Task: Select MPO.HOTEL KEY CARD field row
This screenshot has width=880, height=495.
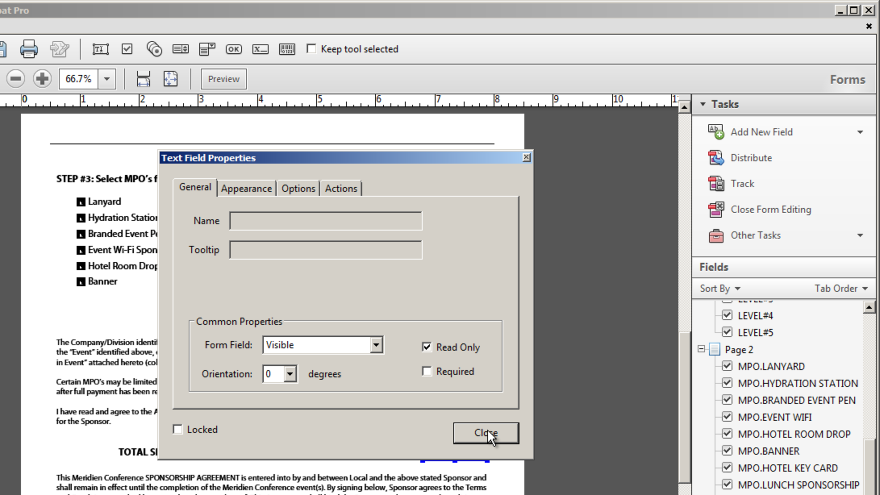Action: pyautogui.click(x=787, y=468)
